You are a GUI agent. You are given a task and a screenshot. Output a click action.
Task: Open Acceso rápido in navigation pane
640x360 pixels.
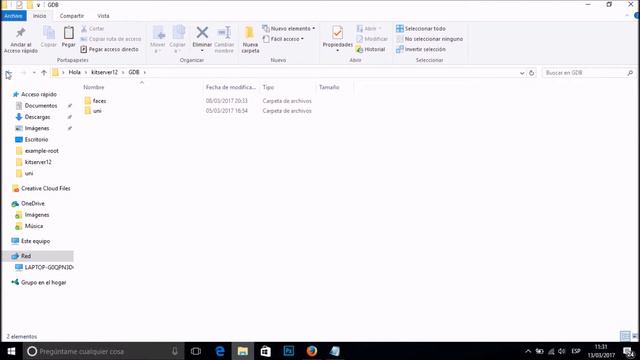[39, 94]
